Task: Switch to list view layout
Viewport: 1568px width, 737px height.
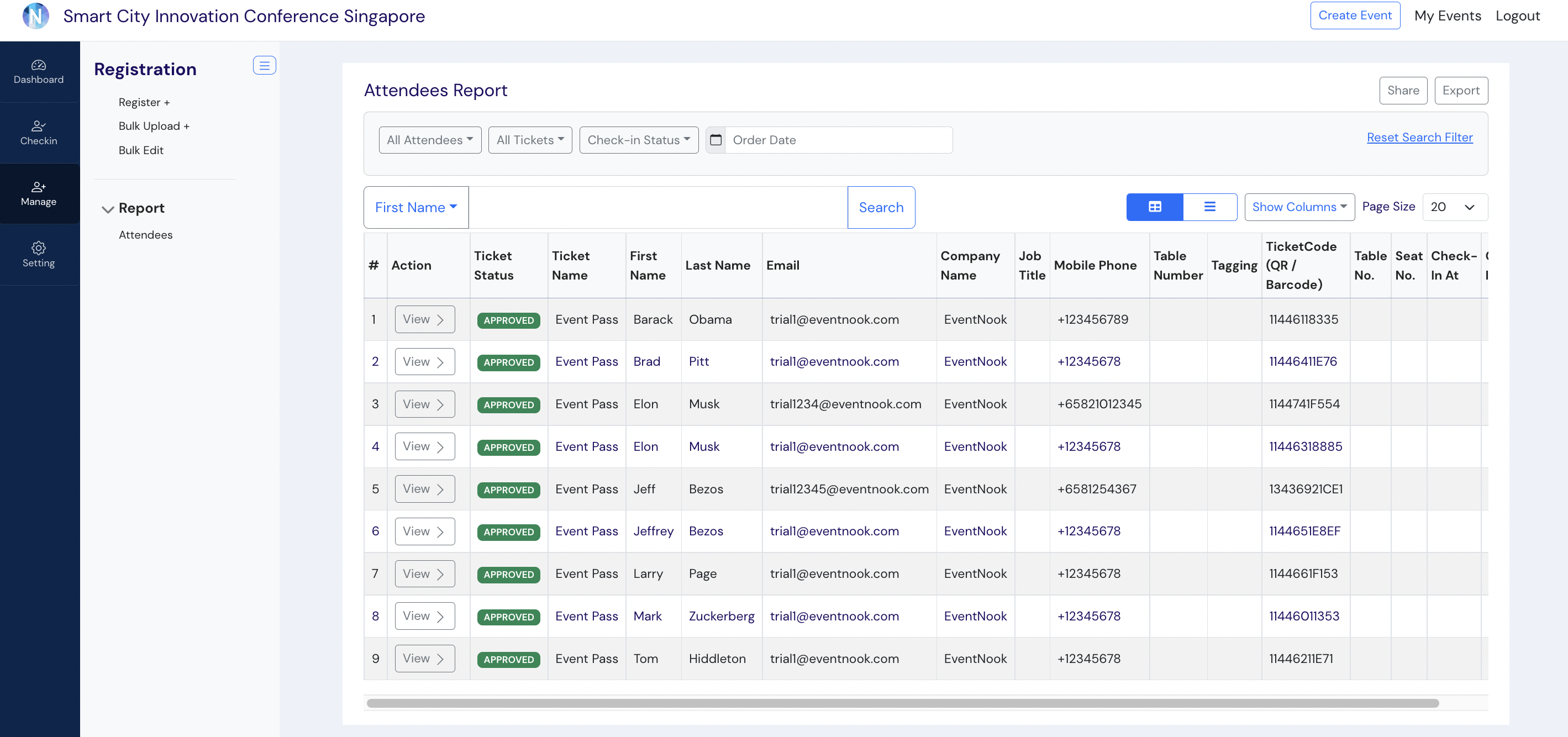Action: click(1209, 207)
